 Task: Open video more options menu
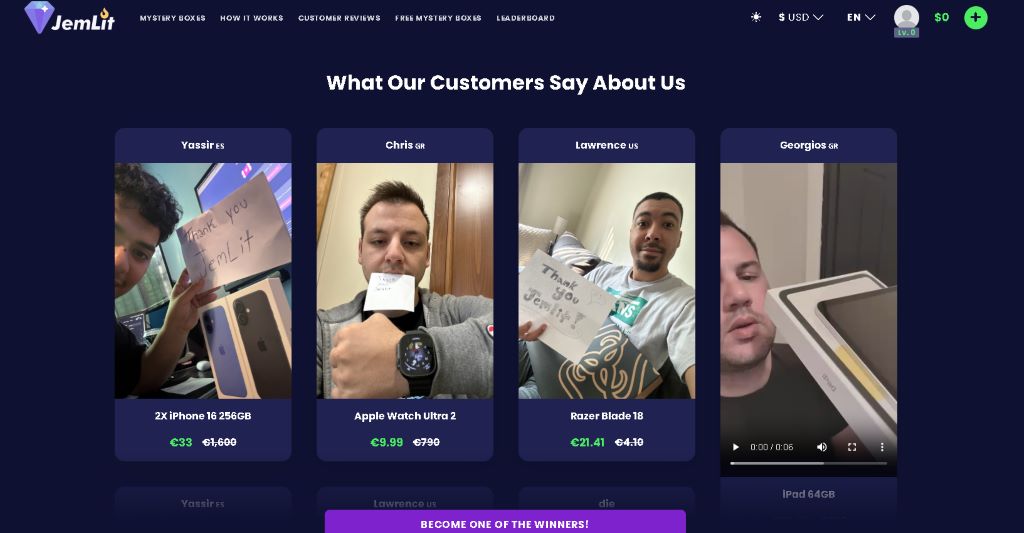[x=882, y=447]
